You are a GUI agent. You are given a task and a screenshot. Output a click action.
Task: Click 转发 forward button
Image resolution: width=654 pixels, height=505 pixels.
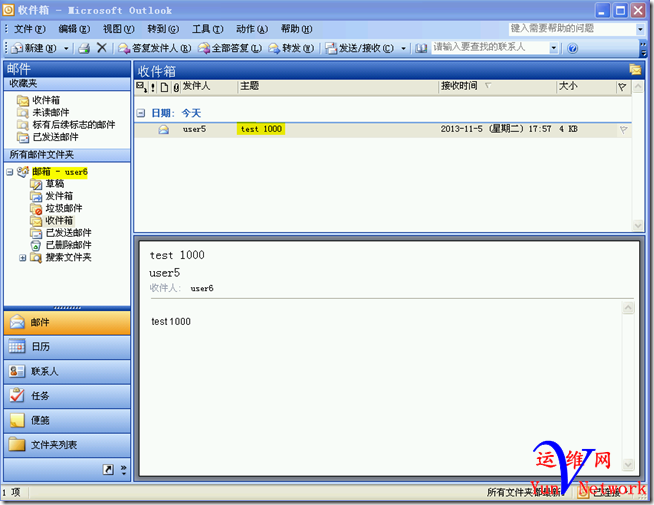tap(291, 48)
